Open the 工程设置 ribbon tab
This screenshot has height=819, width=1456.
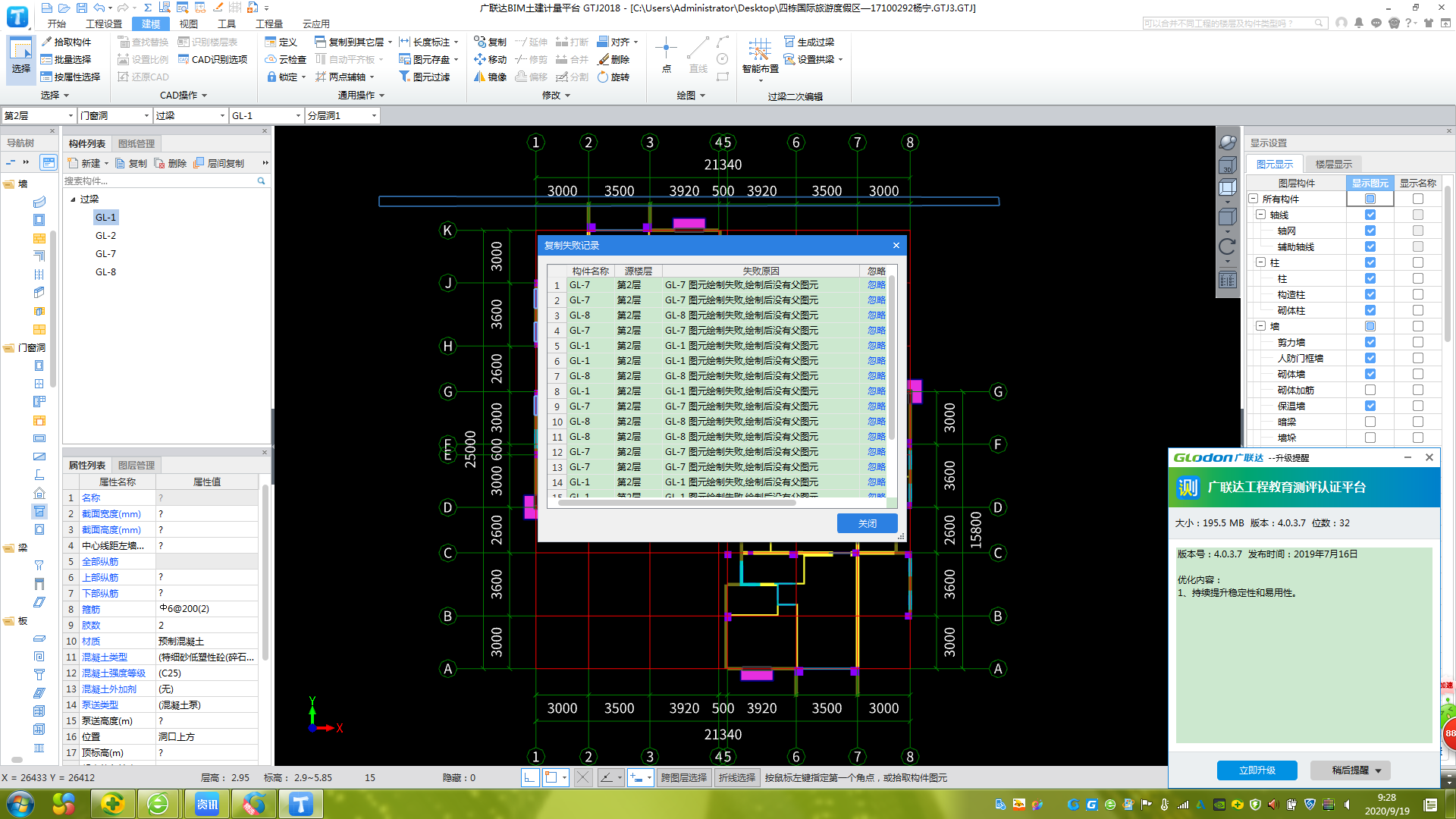click(x=104, y=24)
